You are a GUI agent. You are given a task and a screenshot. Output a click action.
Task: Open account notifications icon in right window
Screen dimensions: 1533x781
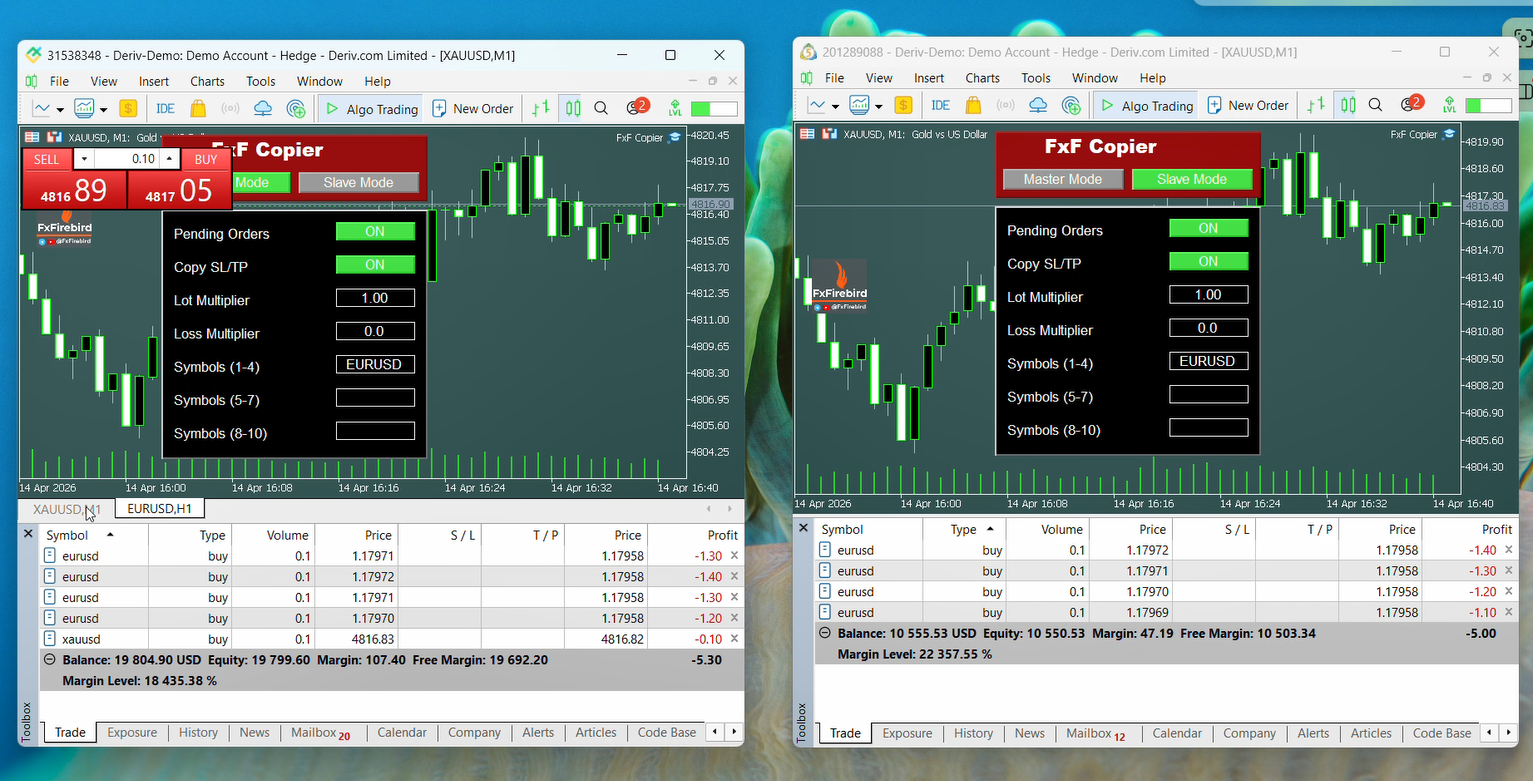click(x=1412, y=103)
